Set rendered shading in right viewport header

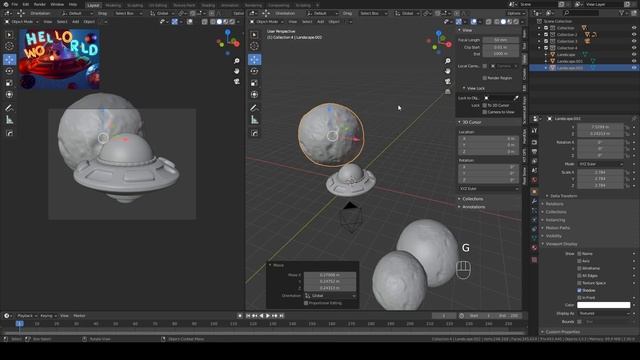(x=516, y=22)
